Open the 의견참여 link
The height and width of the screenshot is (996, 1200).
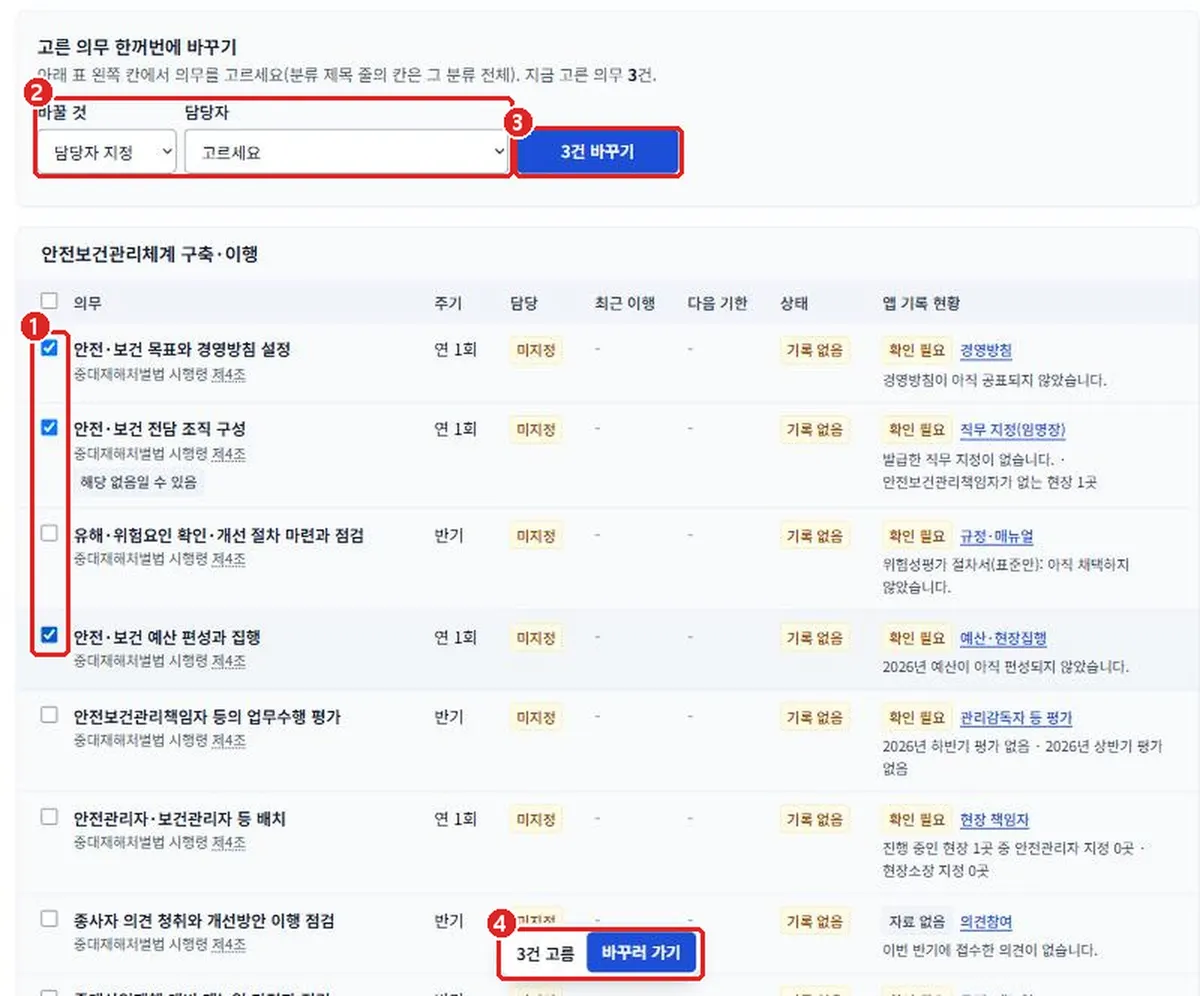[986, 921]
